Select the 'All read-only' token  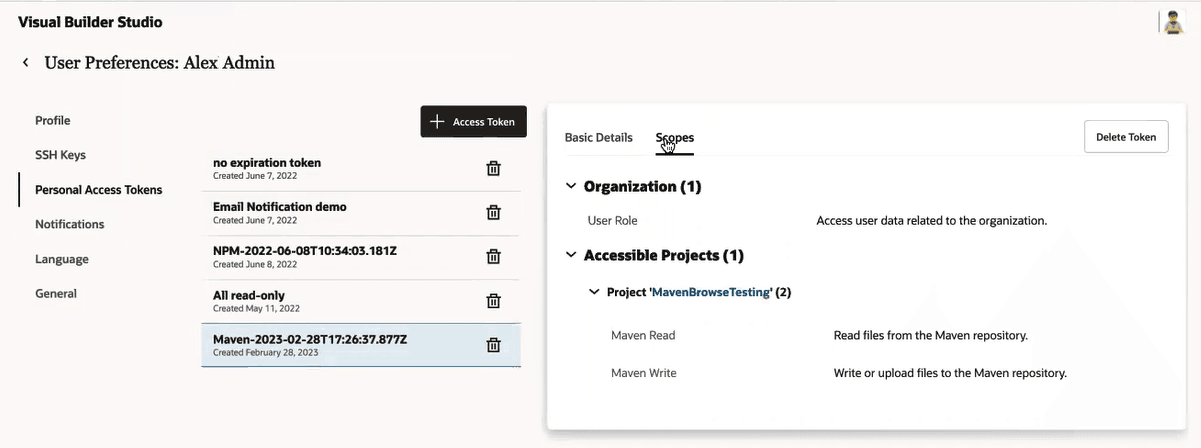(x=361, y=301)
